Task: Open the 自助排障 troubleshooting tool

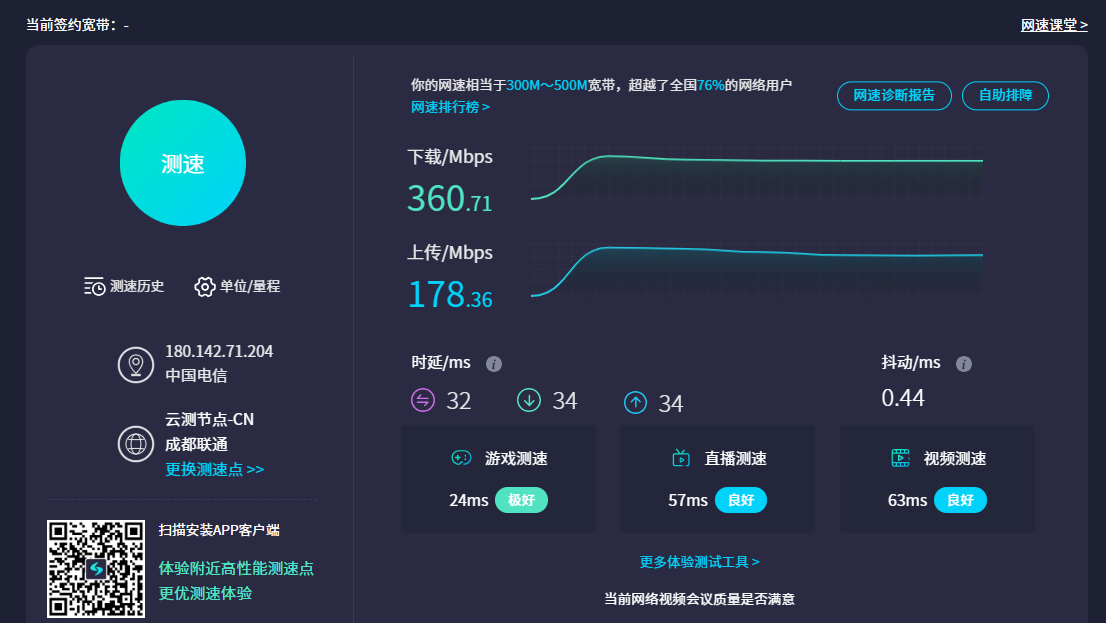Action: pos(1004,95)
